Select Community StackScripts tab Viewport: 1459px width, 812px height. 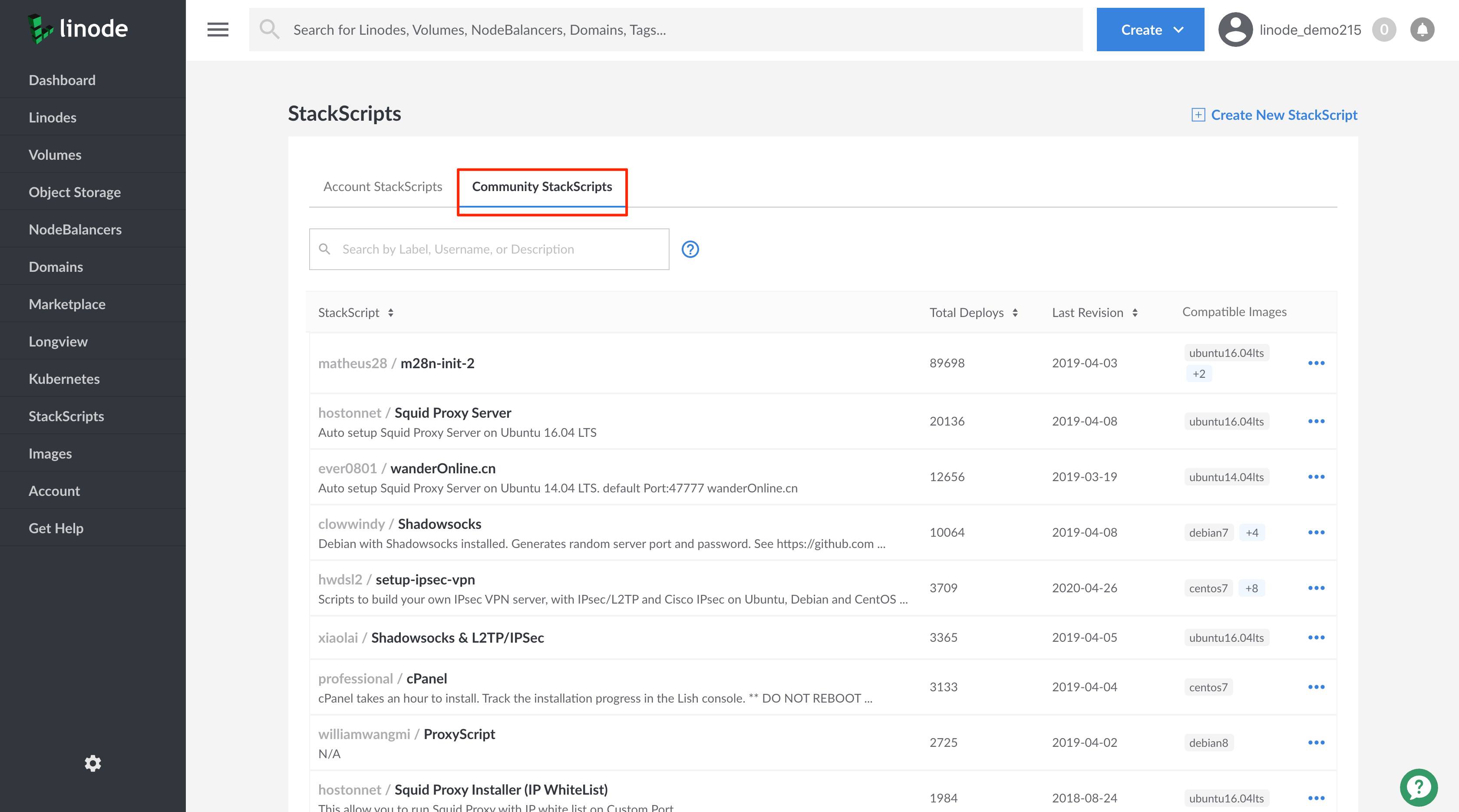[541, 186]
